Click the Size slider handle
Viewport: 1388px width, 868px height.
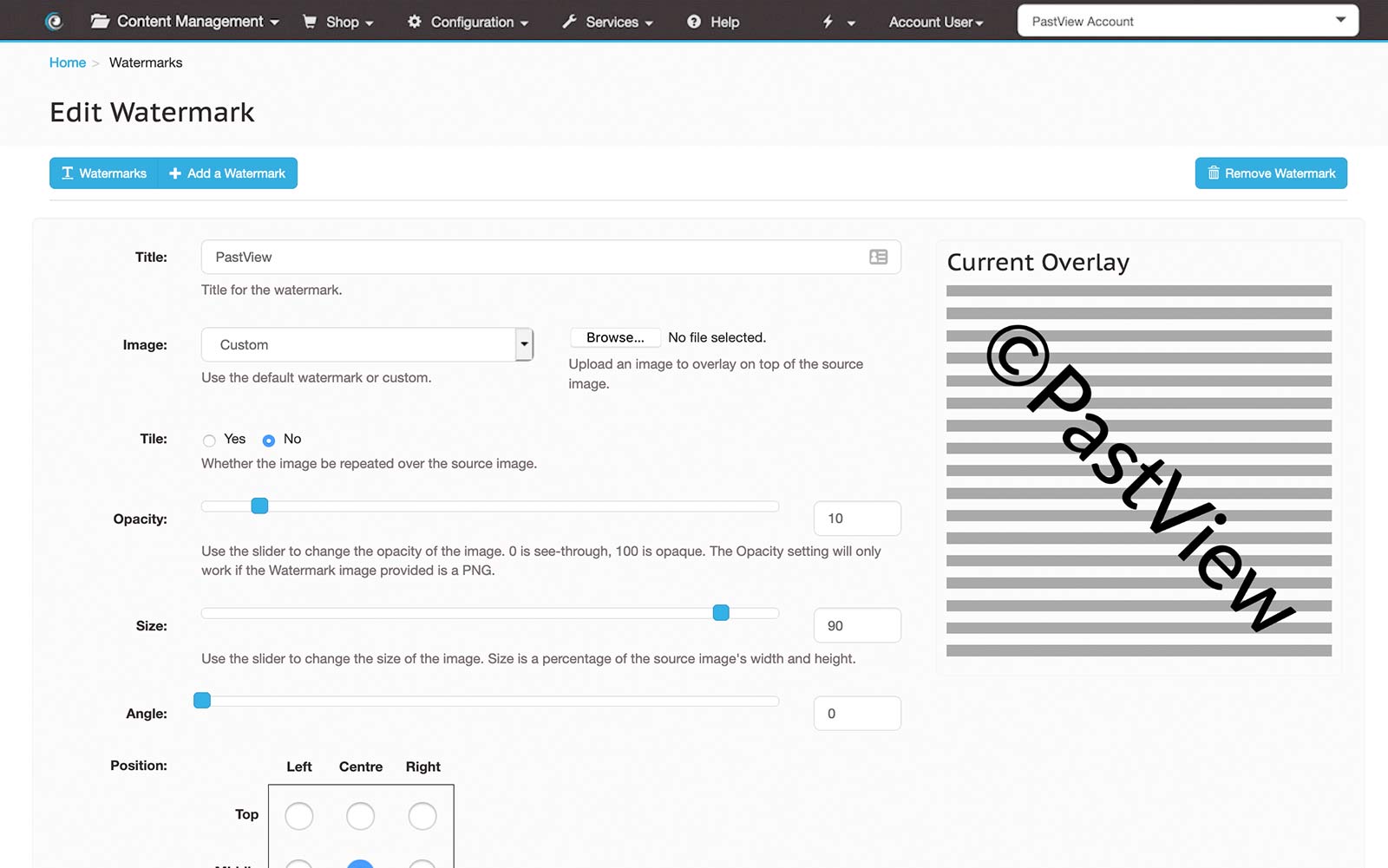[721, 613]
